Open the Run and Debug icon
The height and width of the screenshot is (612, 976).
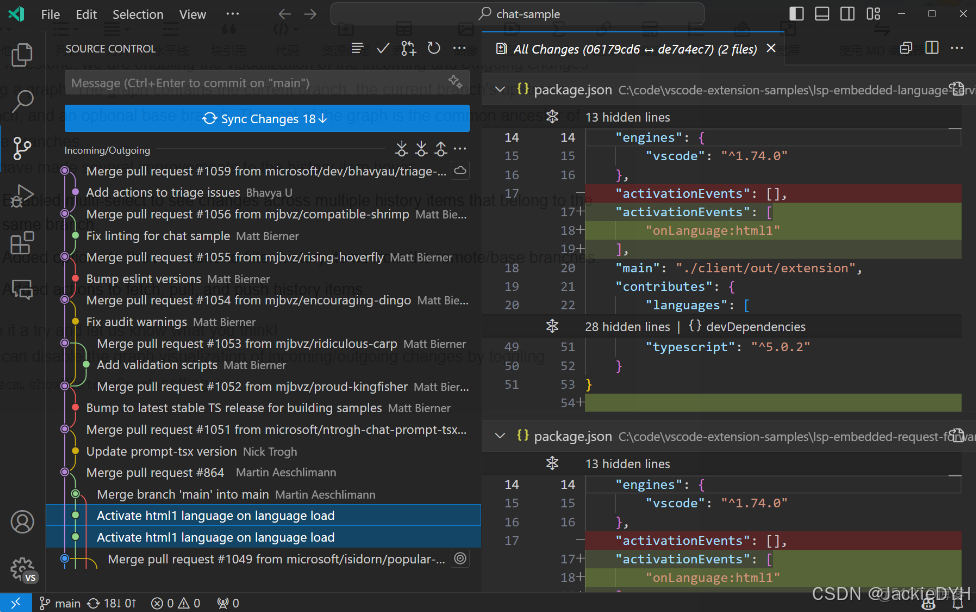coord(22,195)
